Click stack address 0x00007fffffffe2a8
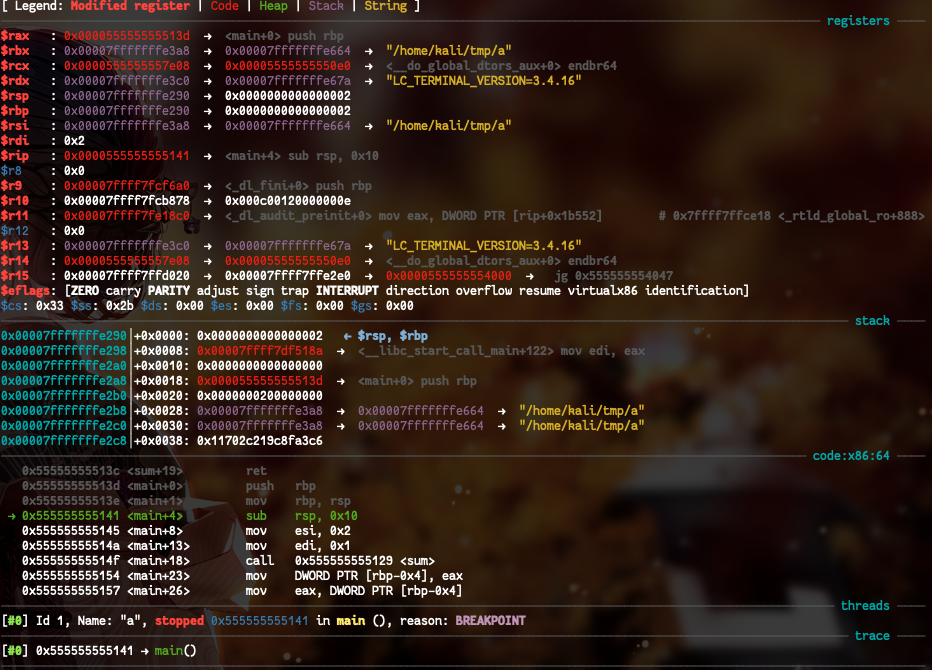 [x=64, y=380]
